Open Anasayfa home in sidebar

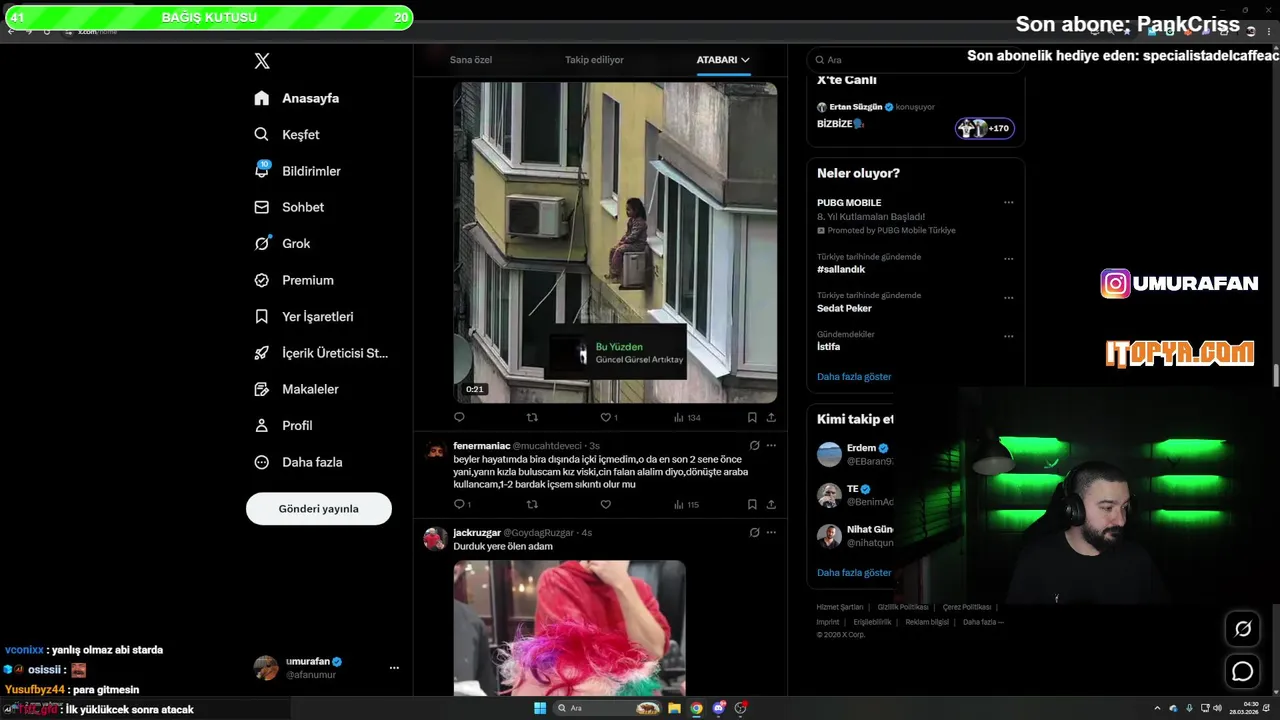click(297, 98)
